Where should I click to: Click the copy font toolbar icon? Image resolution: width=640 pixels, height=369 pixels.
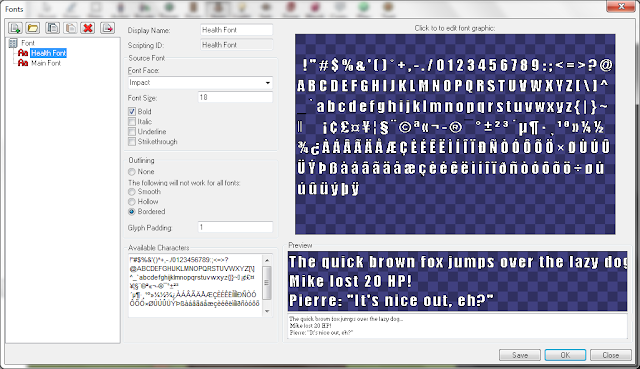pyautogui.click(x=52, y=28)
